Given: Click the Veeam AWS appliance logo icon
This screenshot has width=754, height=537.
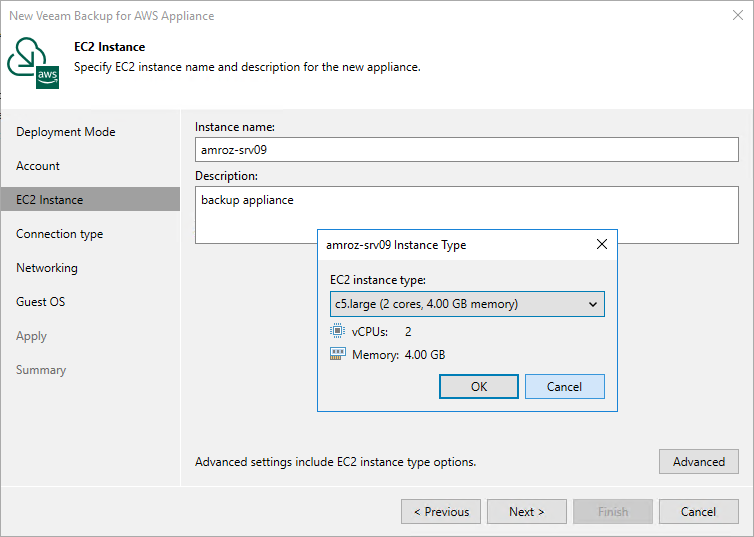Looking at the screenshot, I should click(x=33, y=63).
